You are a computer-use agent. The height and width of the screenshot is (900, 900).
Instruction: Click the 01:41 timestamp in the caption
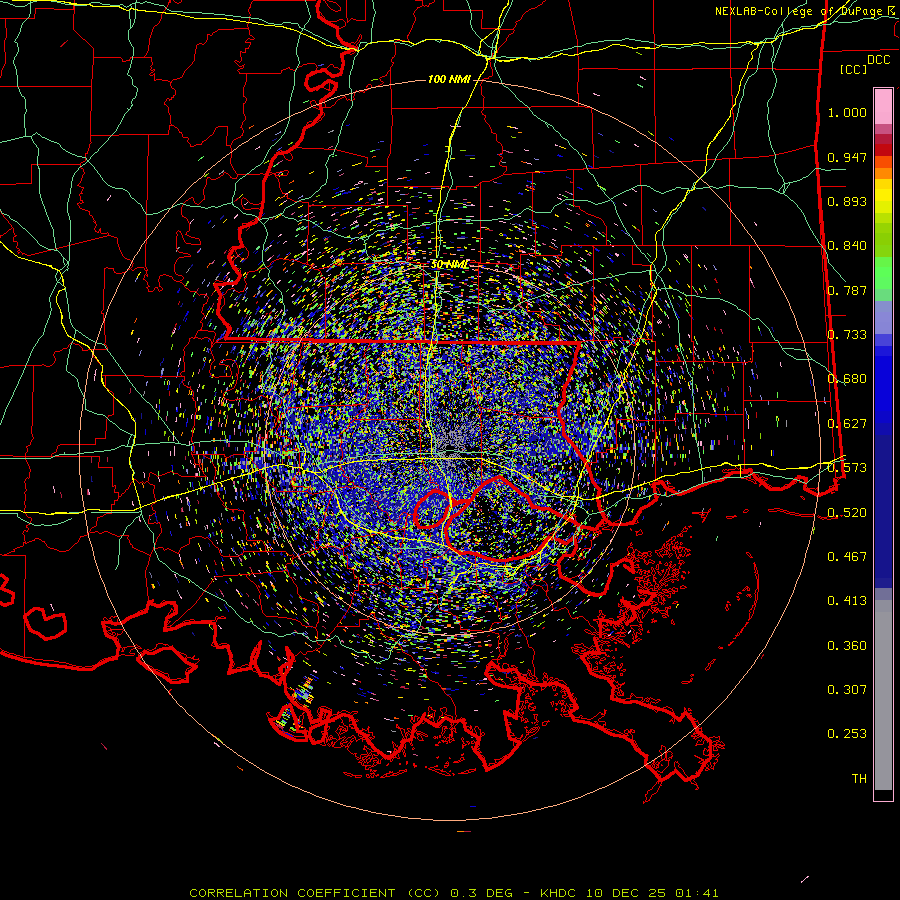pyautogui.click(x=697, y=893)
